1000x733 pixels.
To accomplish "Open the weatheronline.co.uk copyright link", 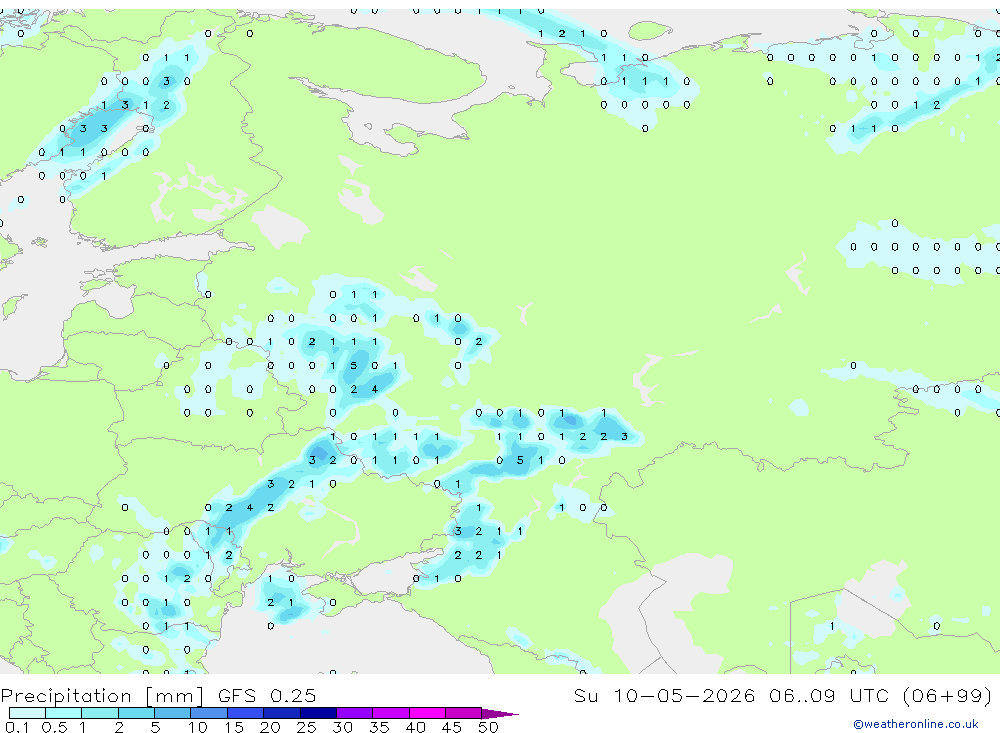I will pyautogui.click(x=916, y=724).
